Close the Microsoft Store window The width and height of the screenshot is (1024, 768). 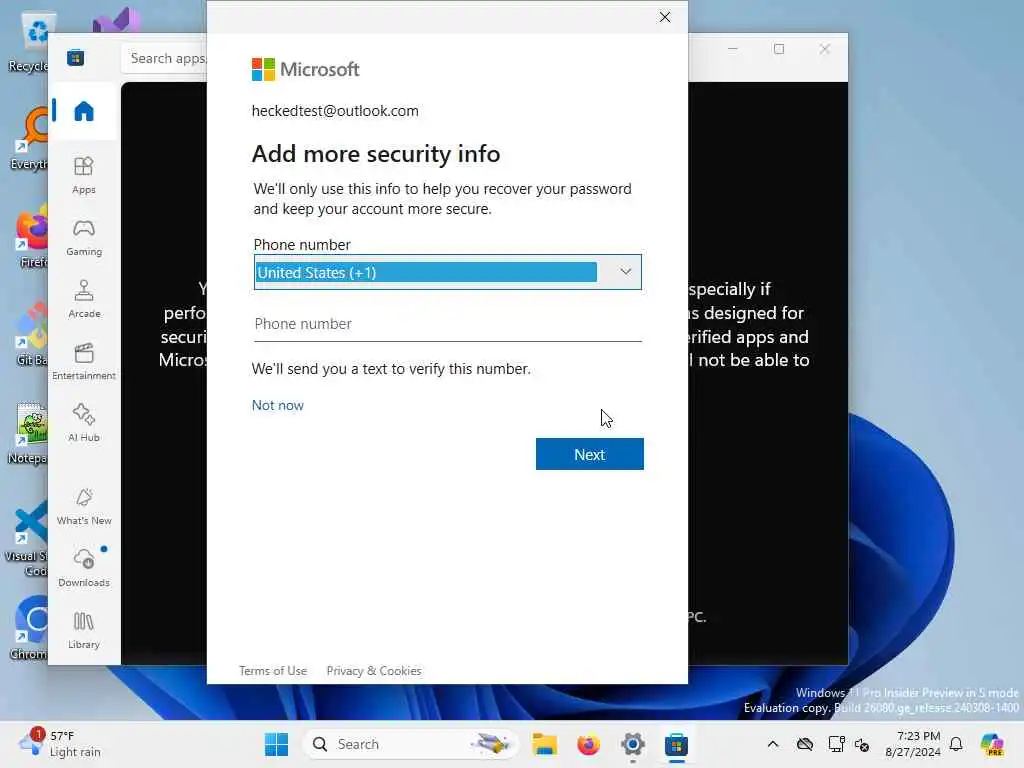coord(825,49)
